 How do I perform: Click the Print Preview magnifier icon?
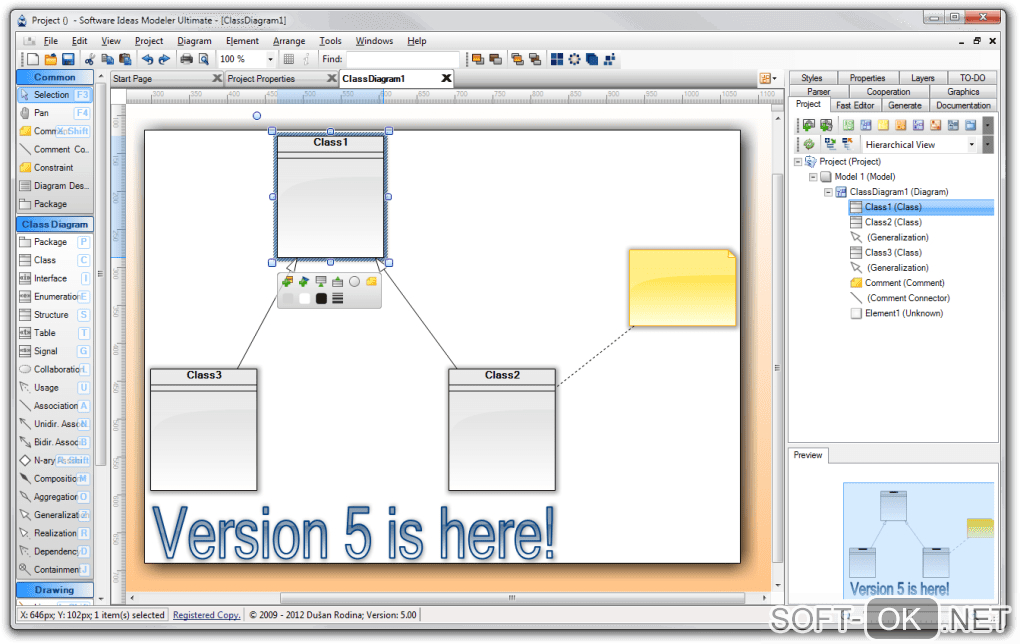pyautogui.click(x=204, y=59)
